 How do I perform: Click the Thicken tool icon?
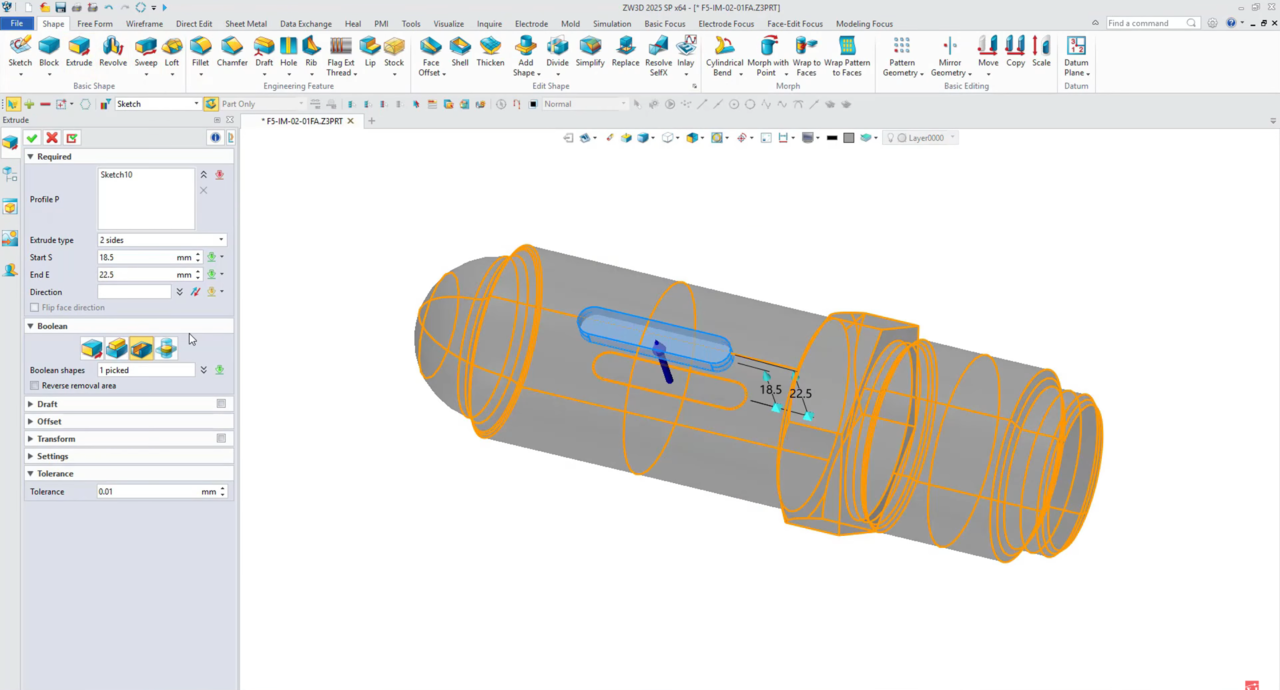coord(490,51)
